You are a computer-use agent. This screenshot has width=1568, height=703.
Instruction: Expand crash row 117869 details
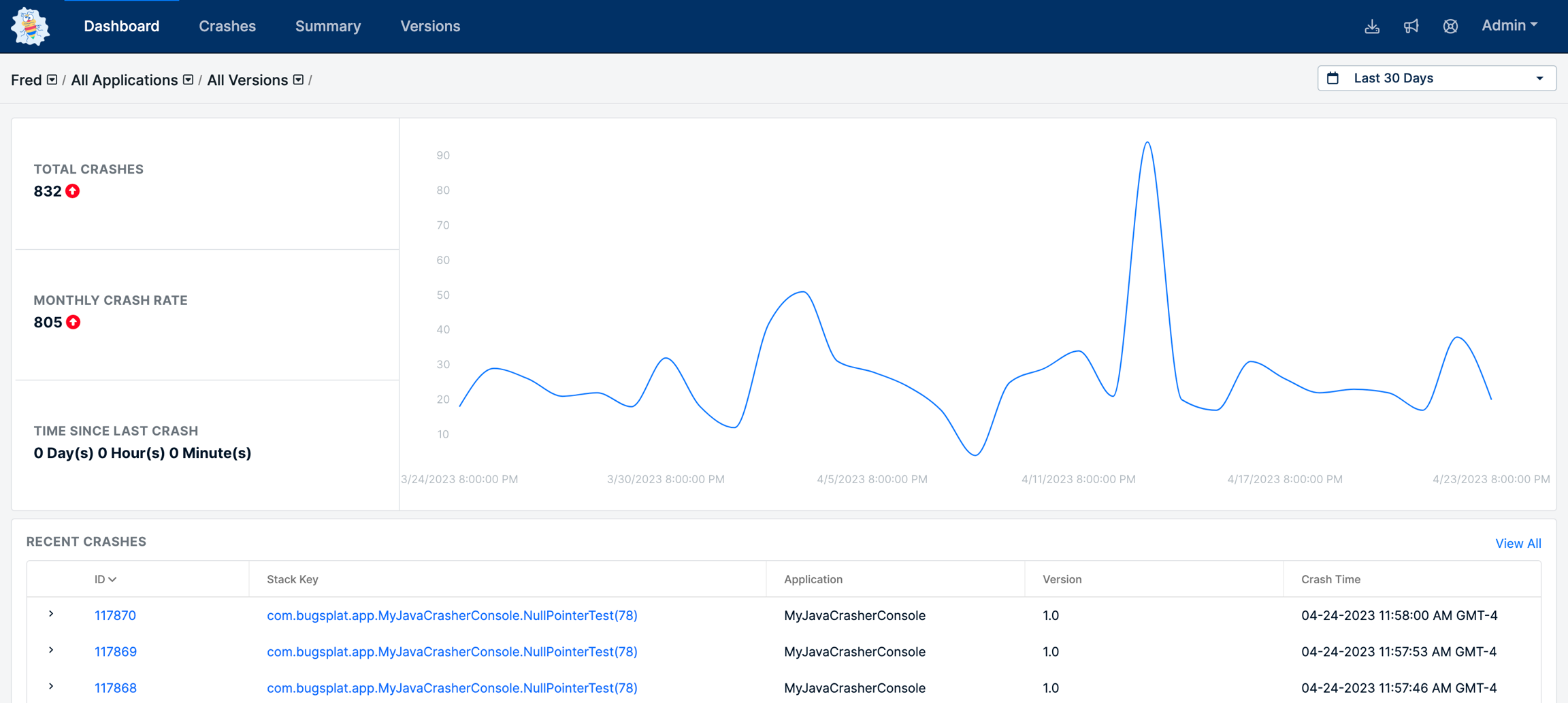pyautogui.click(x=51, y=650)
